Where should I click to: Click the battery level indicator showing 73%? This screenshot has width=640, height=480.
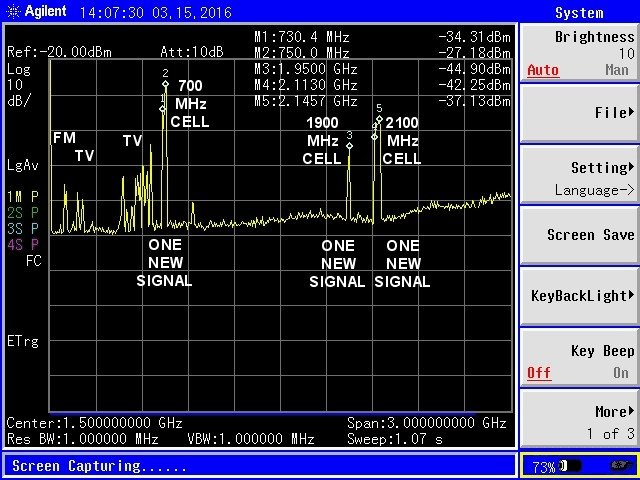point(578,466)
